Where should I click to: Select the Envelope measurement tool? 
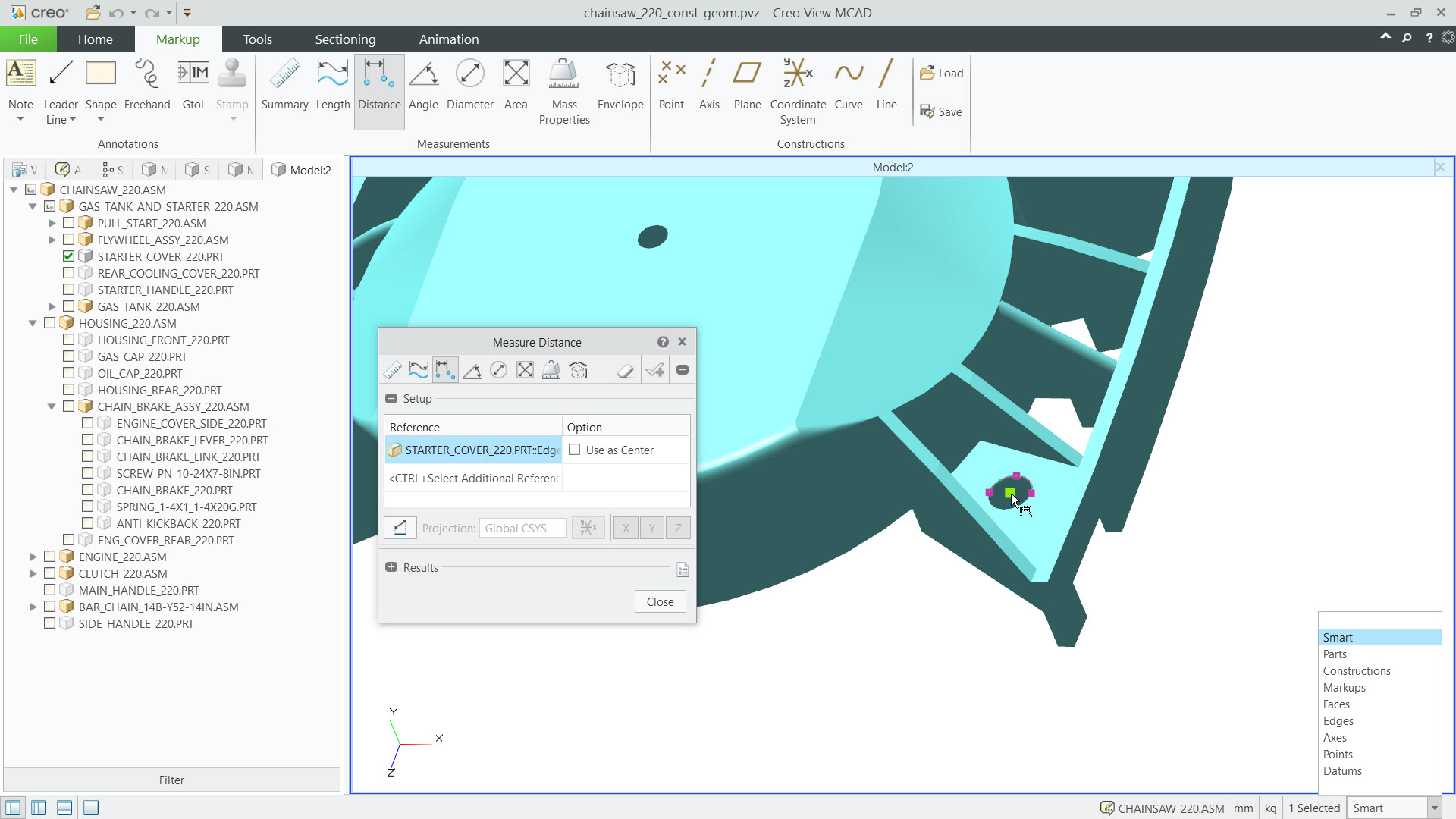[620, 85]
